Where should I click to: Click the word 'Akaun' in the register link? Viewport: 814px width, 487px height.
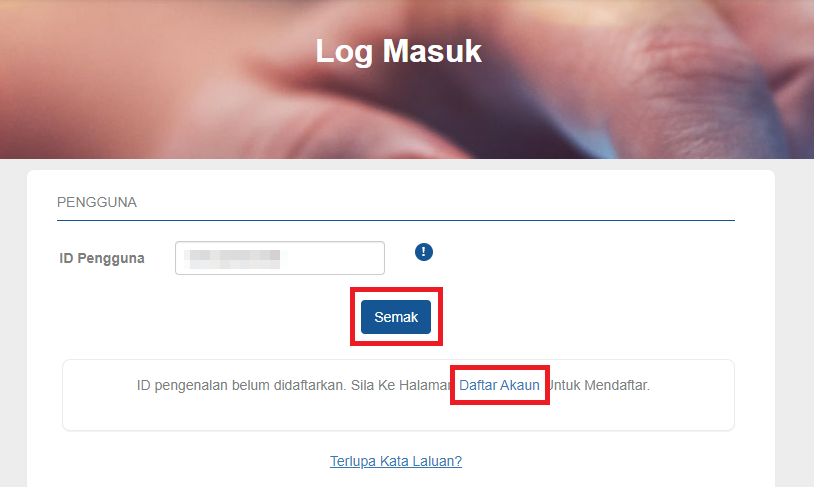click(520, 385)
